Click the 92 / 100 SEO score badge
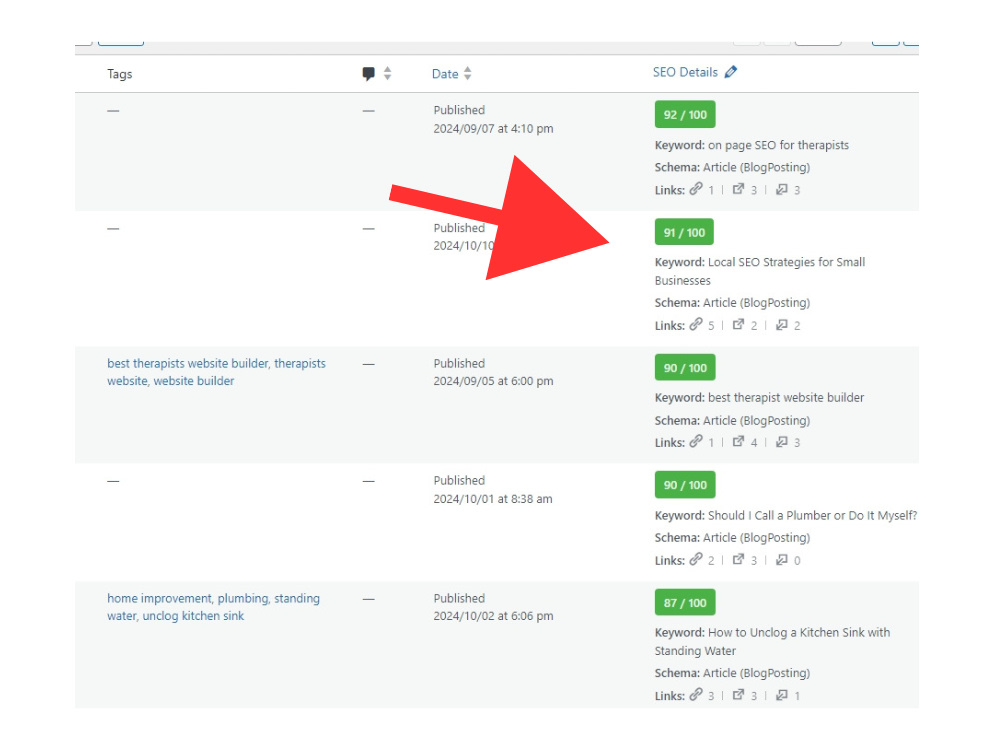This screenshot has width=1000, height=750. (x=685, y=115)
